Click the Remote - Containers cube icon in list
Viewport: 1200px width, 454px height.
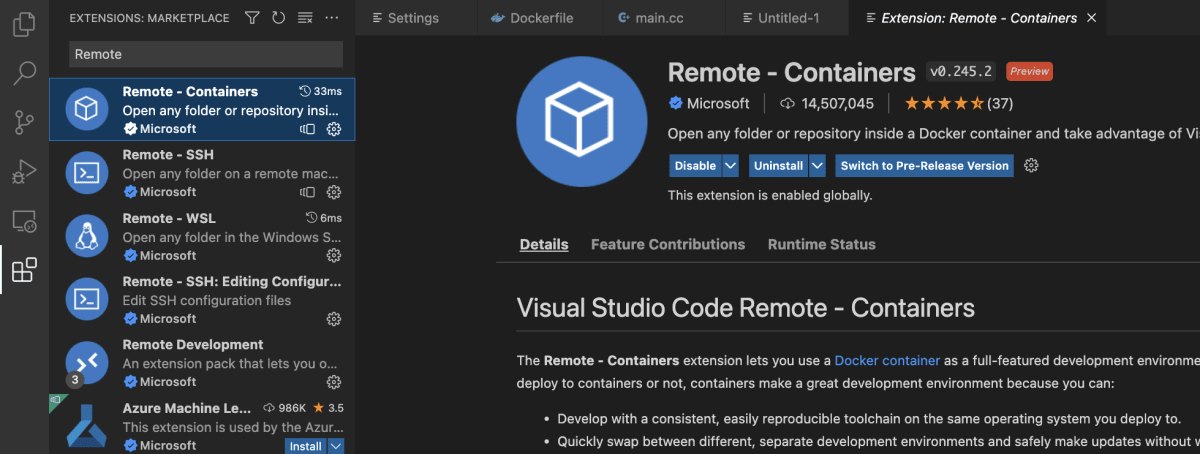click(x=87, y=109)
